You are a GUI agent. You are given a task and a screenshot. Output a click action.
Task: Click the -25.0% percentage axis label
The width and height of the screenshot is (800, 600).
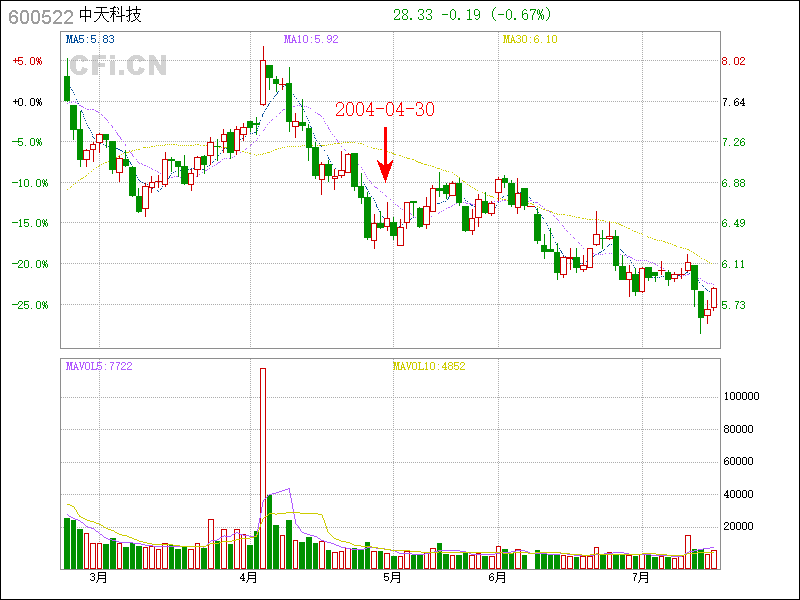pyautogui.click(x=27, y=305)
